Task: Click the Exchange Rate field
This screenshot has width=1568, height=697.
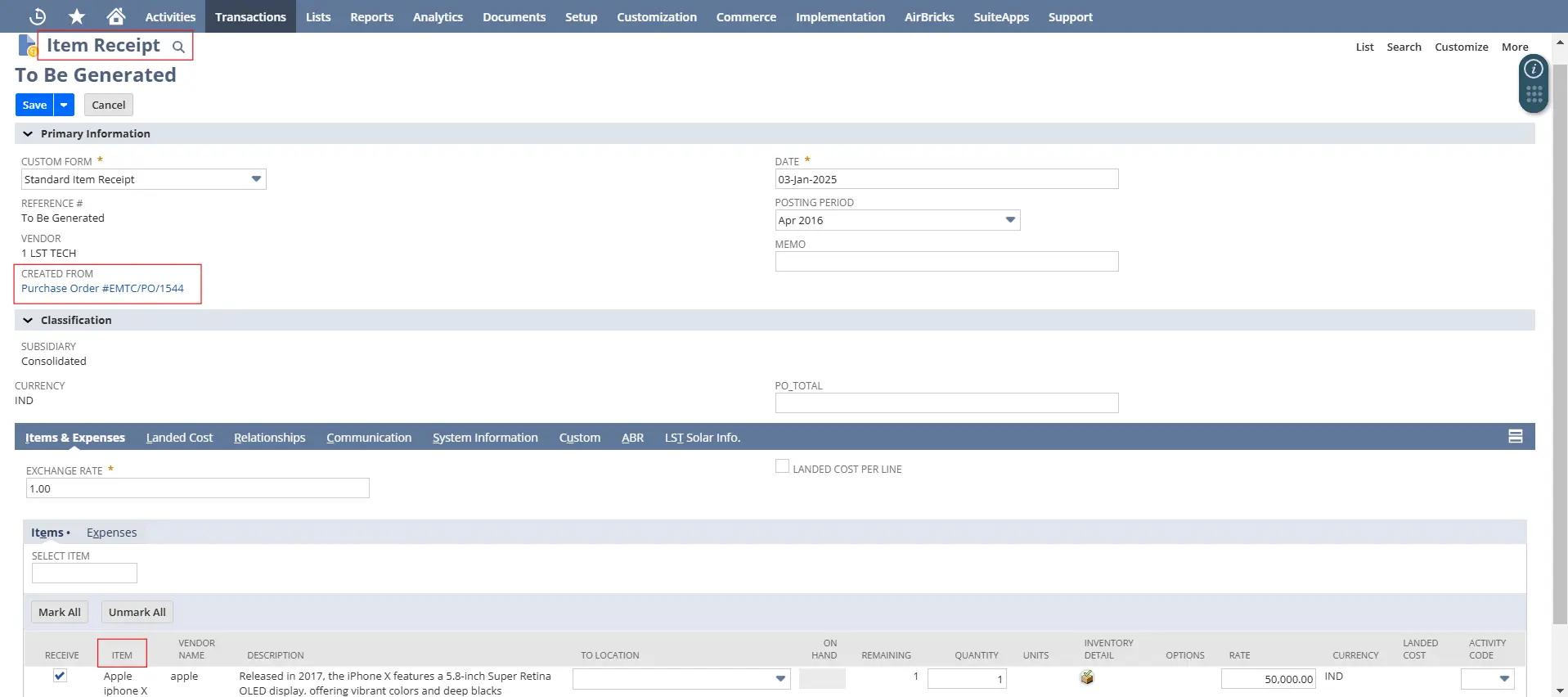Action: 197,488
